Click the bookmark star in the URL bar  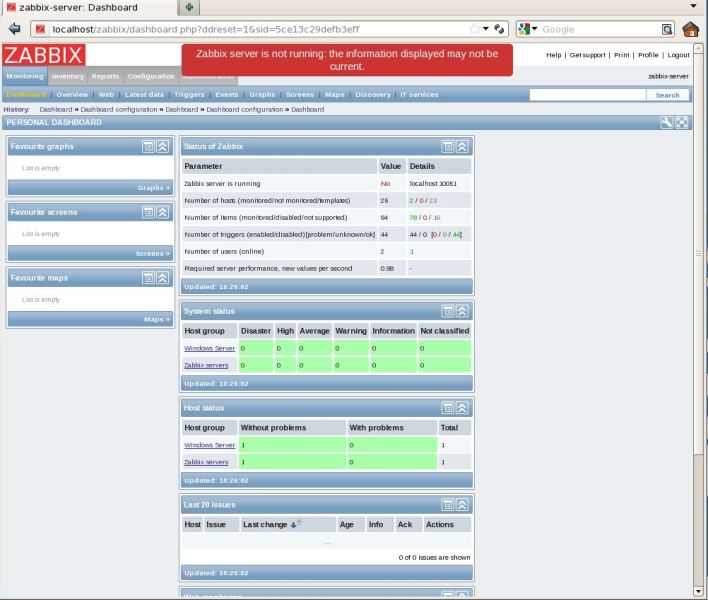pos(474,29)
